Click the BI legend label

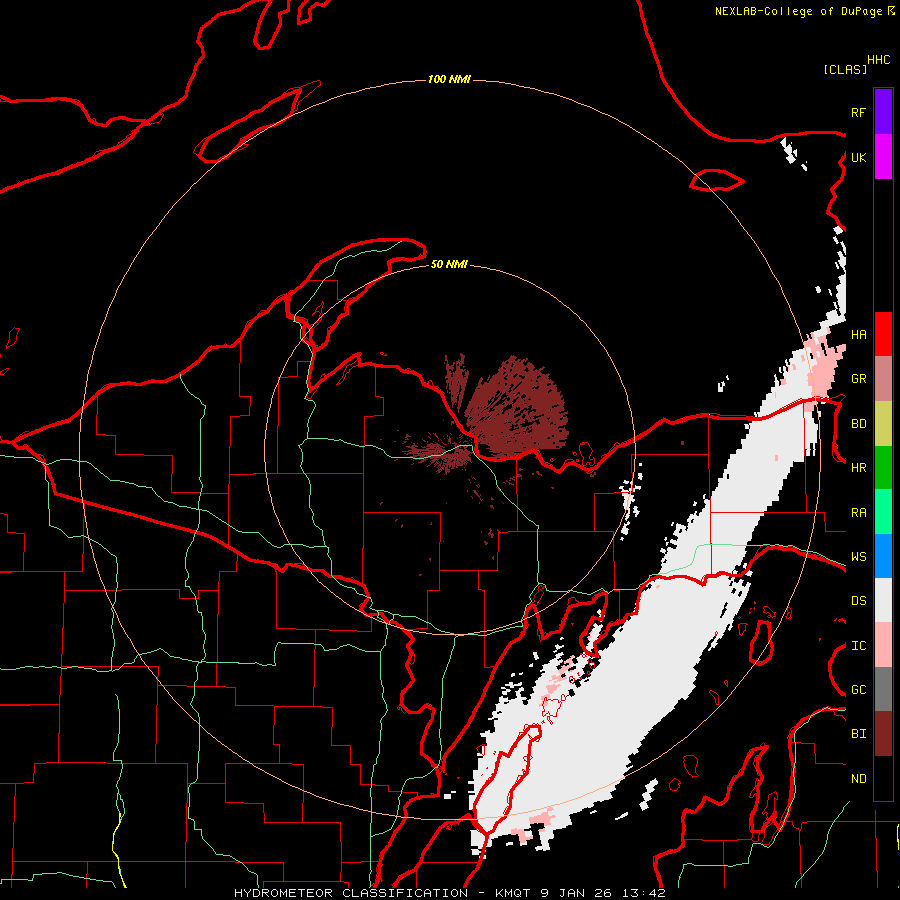[858, 734]
